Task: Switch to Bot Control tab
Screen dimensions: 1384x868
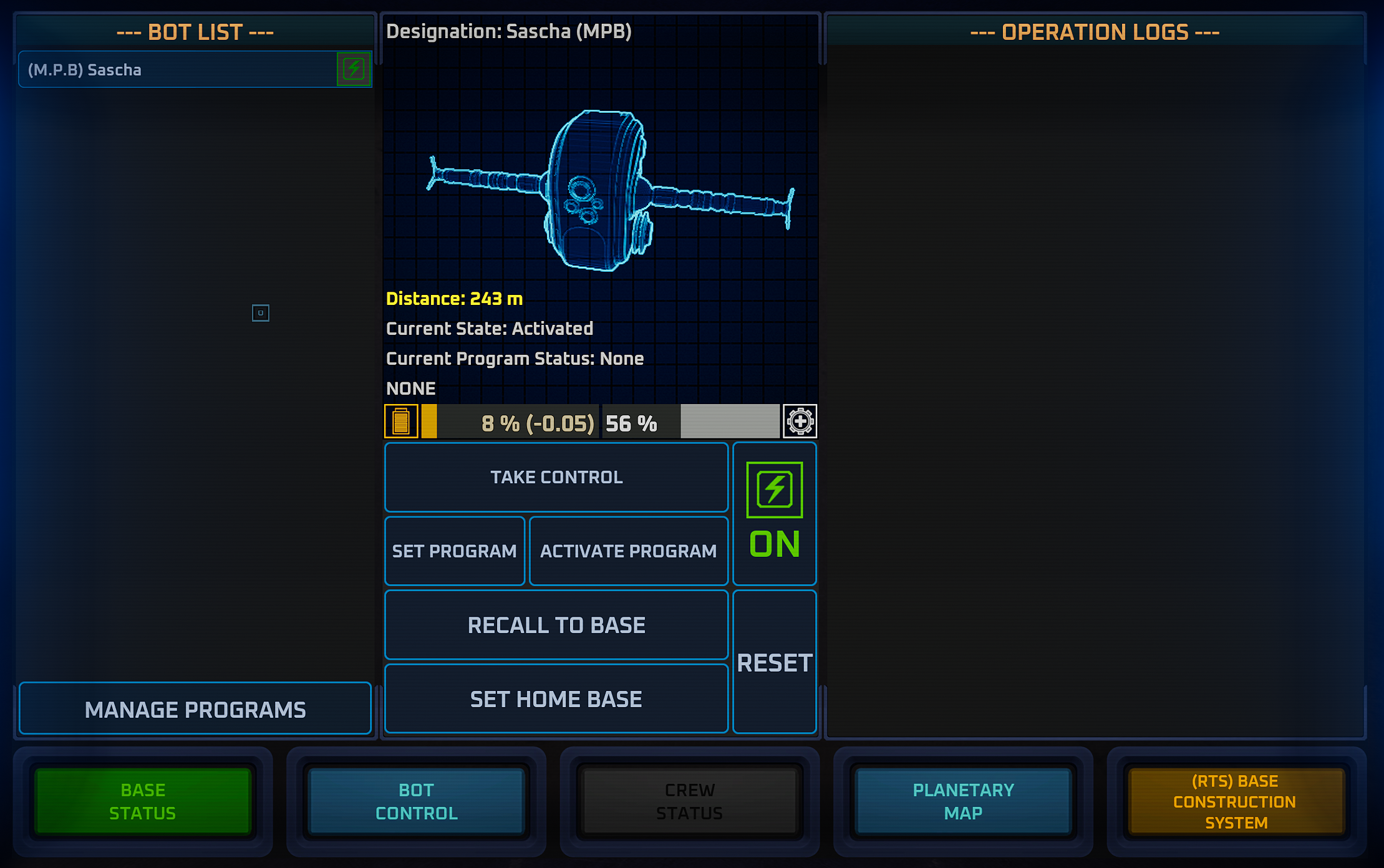Action: tap(417, 801)
